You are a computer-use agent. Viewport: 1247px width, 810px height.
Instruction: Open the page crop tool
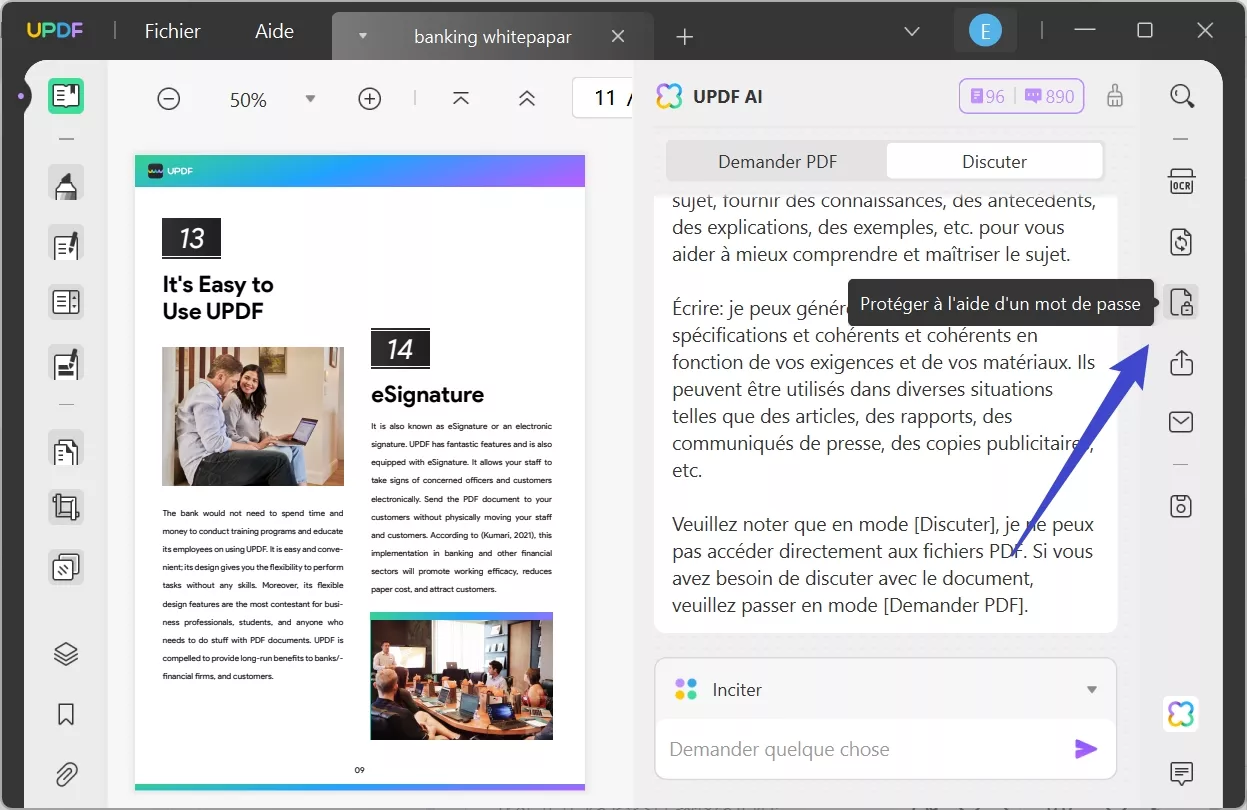[x=65, y=507]
